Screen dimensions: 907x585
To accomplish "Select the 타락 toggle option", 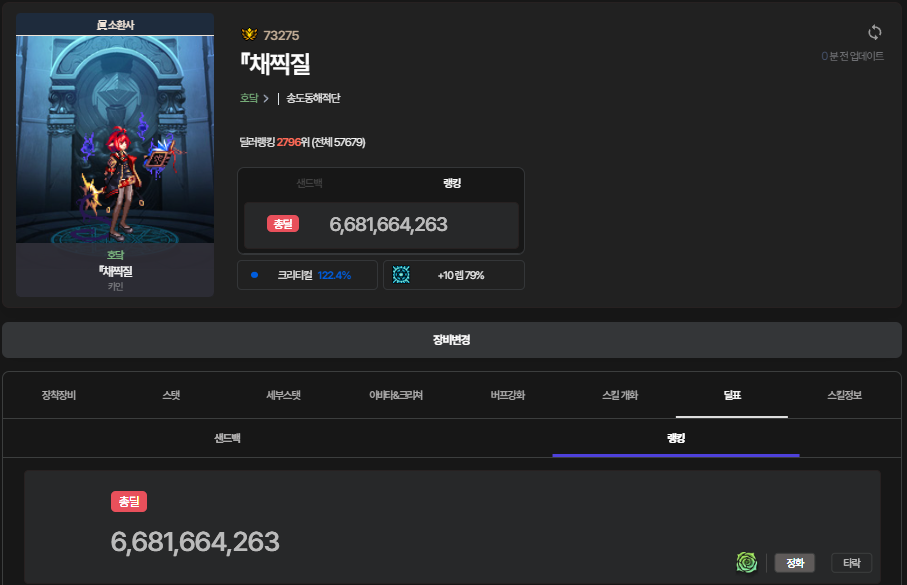I will (x=851, y=562).
